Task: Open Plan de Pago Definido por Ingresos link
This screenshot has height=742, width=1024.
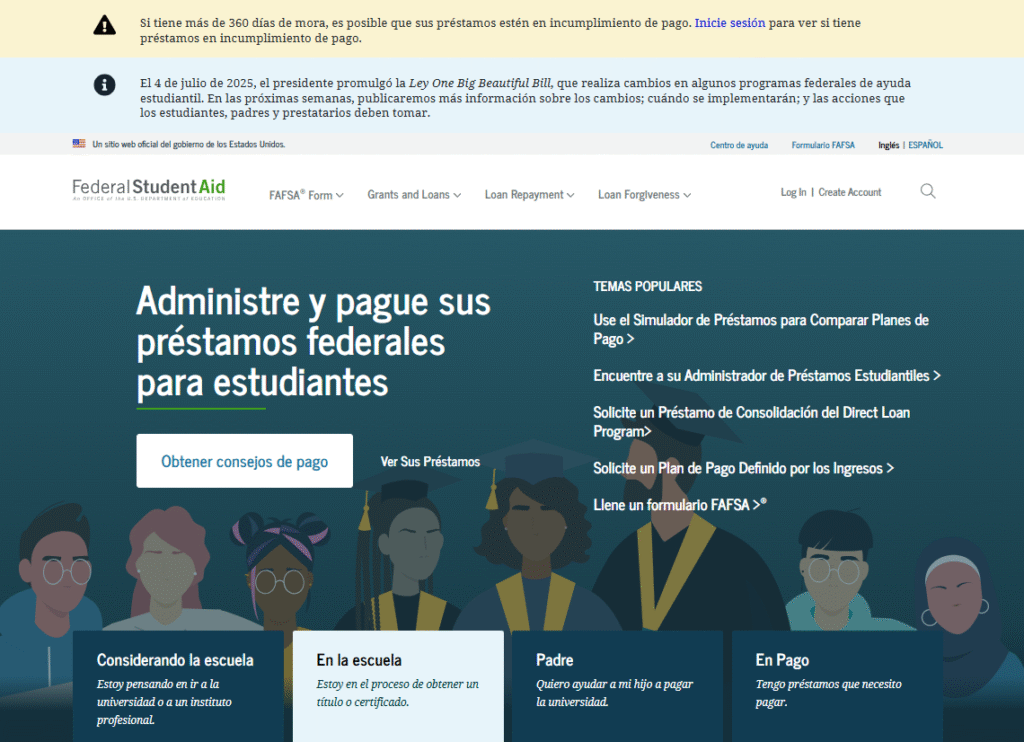Action: click(743, 468)
